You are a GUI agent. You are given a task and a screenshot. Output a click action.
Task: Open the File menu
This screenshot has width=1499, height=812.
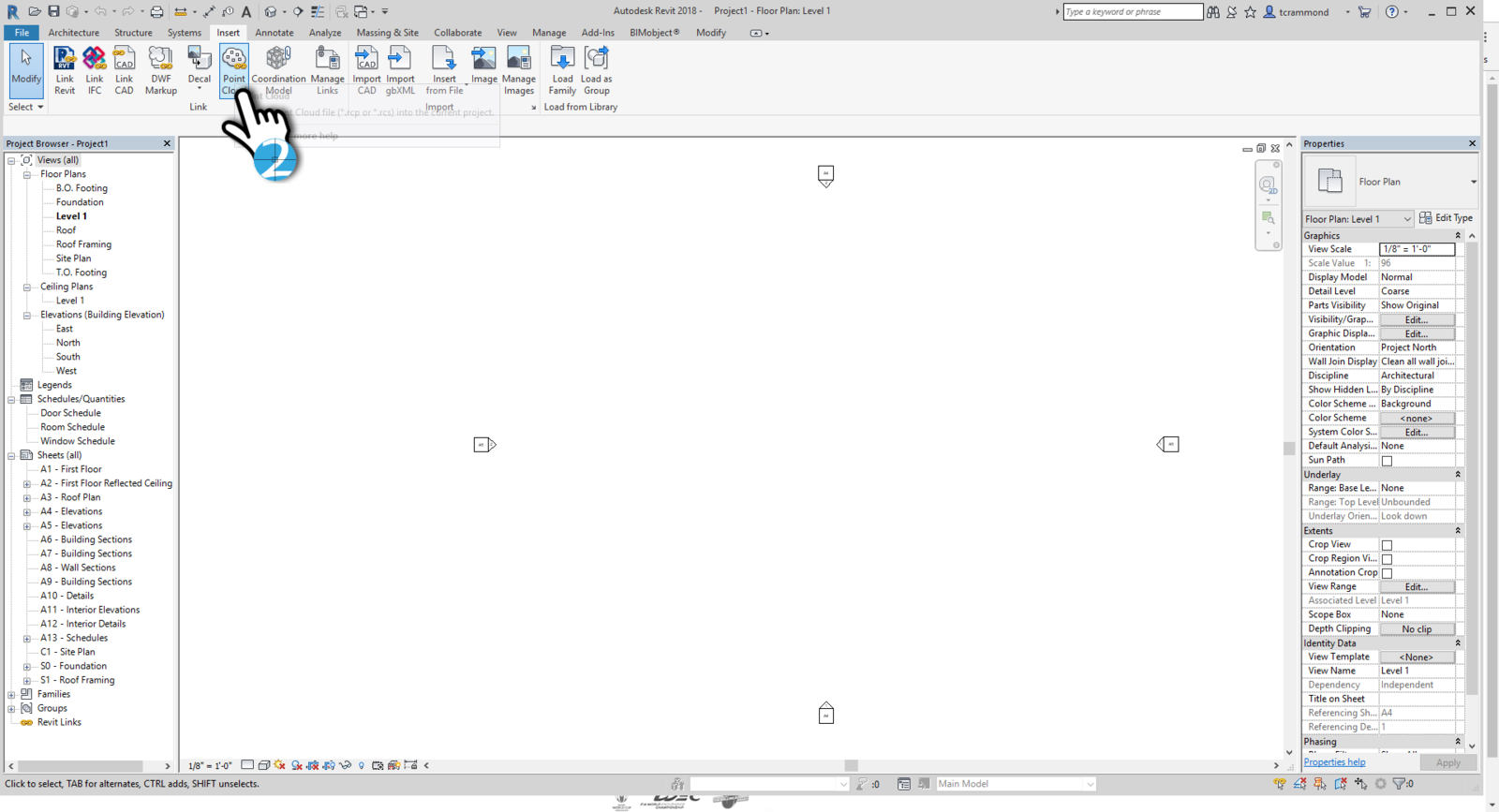click(x=22, y=33)
